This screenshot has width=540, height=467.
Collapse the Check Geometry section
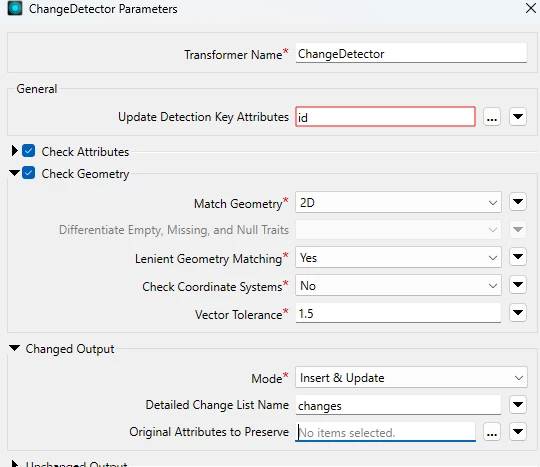click(x=14, y=173)
